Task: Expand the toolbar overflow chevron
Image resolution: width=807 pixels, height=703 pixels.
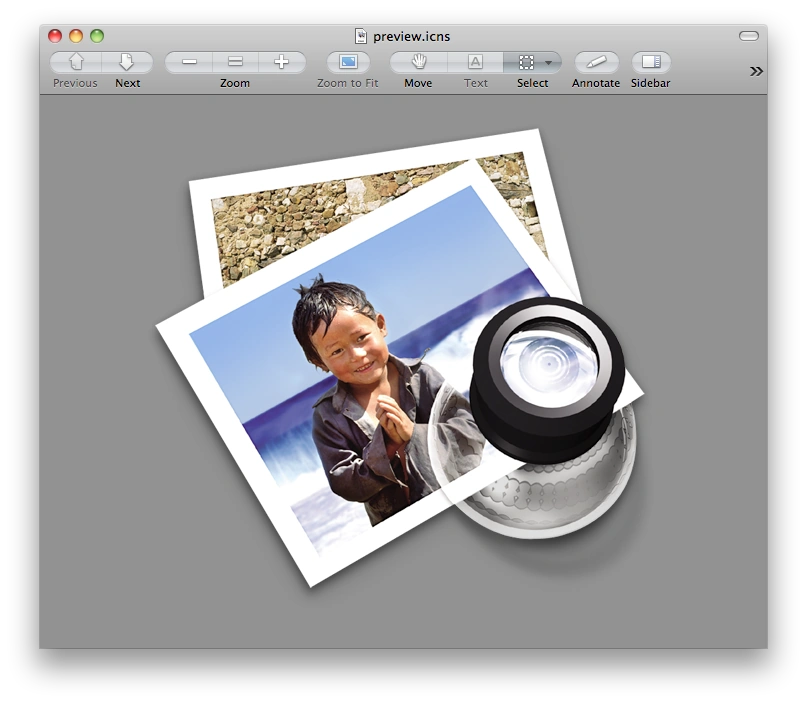Action: click(x=756, y=72)
